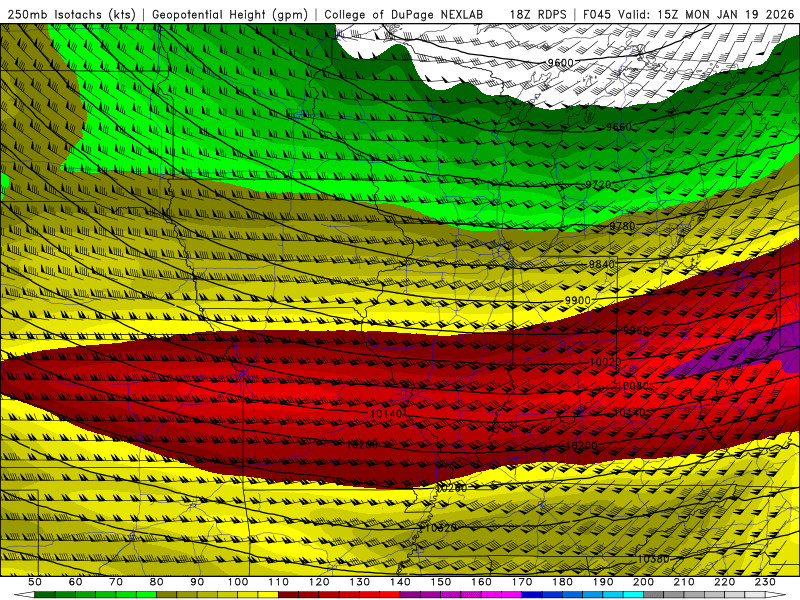Click the 120 knot color scale label
The height and width of the screenshot is (600, 800).
[319, 582]
